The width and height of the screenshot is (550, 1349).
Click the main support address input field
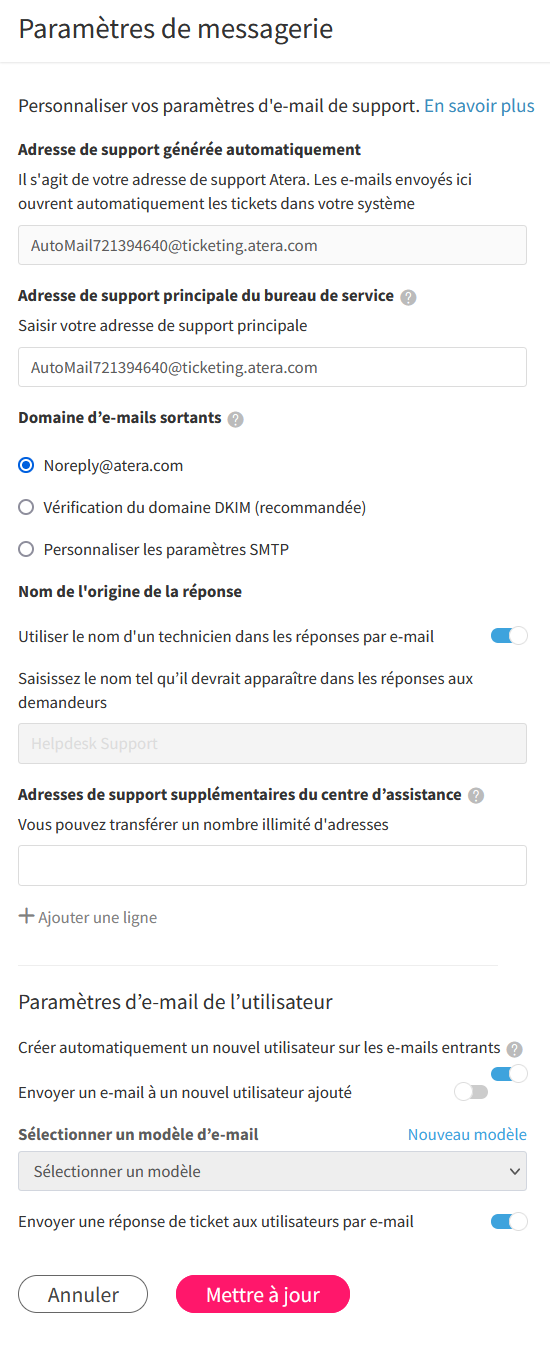click(272, 367)
